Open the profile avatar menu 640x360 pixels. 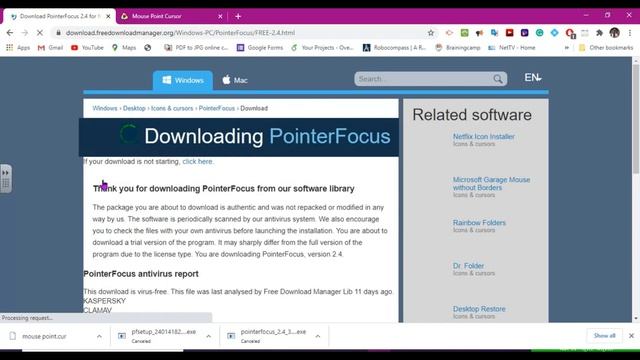(x=614, y=33)
